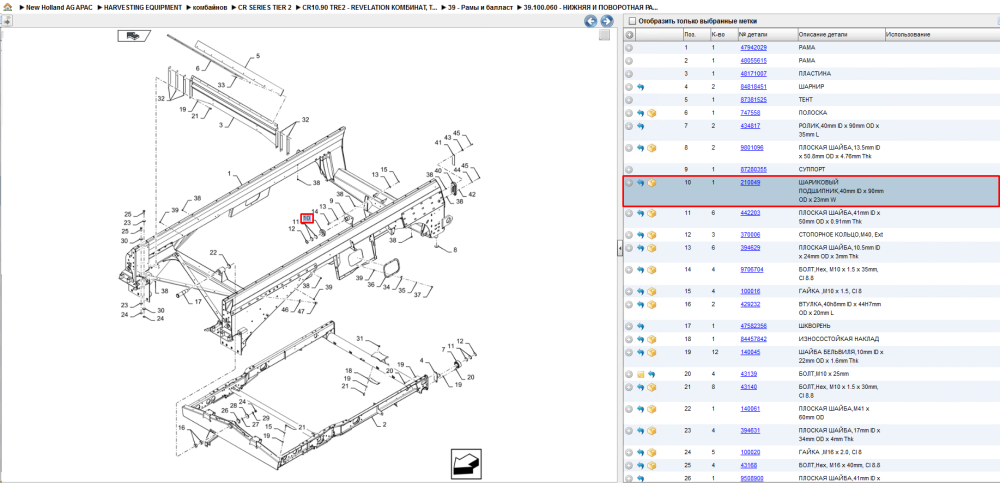This screenshot has height=483, width=1000.
Task: Click package icon for part 100016
Action: point(652,292)
